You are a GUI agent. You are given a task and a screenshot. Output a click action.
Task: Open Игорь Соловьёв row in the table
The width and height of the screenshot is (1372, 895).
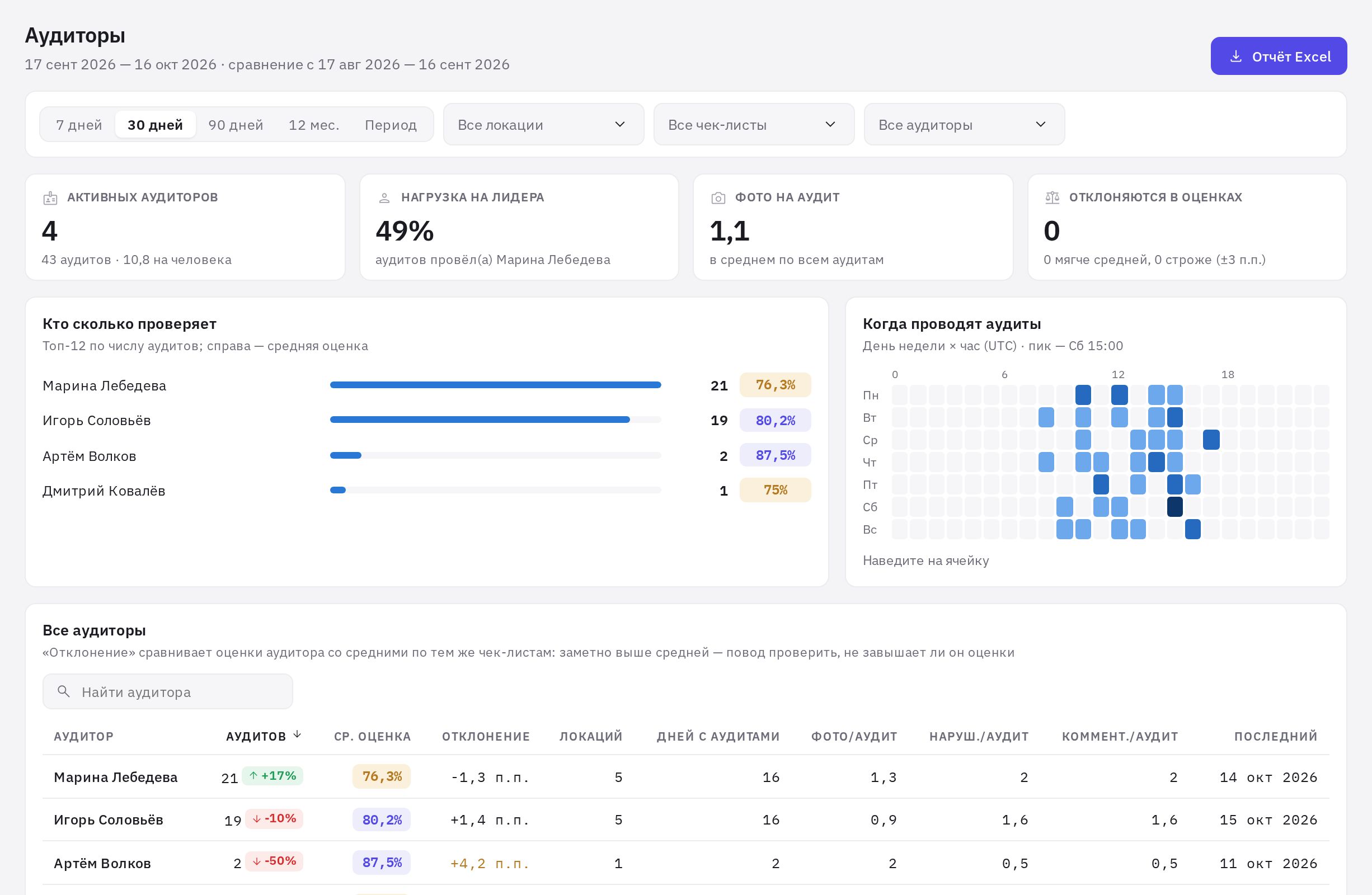coord(686,819)
